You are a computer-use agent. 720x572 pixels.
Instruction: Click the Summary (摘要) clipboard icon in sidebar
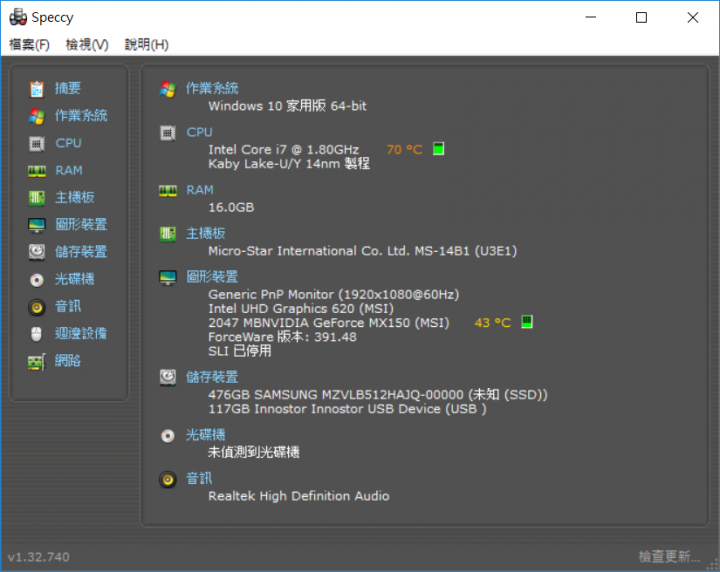click(37, 89)
